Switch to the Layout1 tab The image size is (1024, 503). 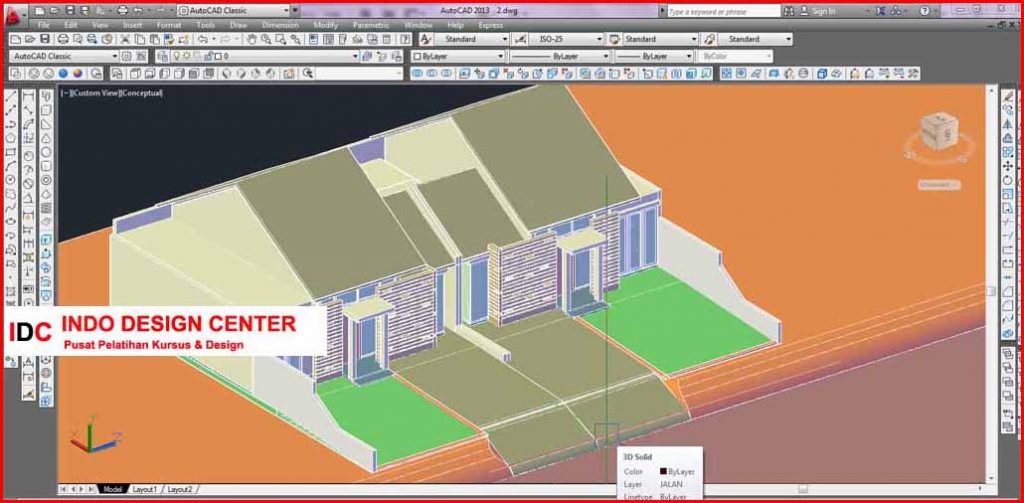pos(144,489)
